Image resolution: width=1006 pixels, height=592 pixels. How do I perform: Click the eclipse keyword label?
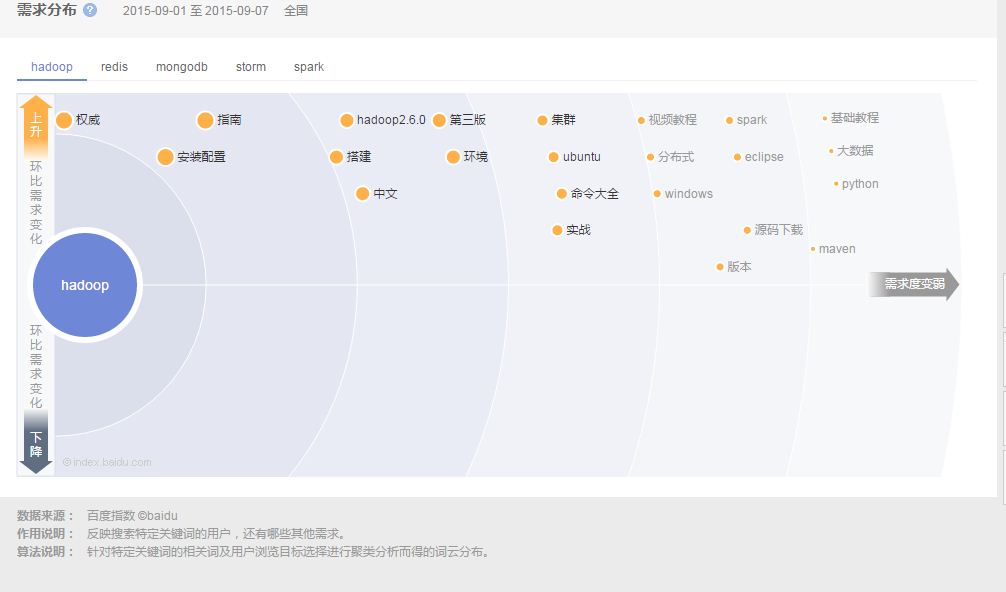pyautogui.click(x=764, y=157)
